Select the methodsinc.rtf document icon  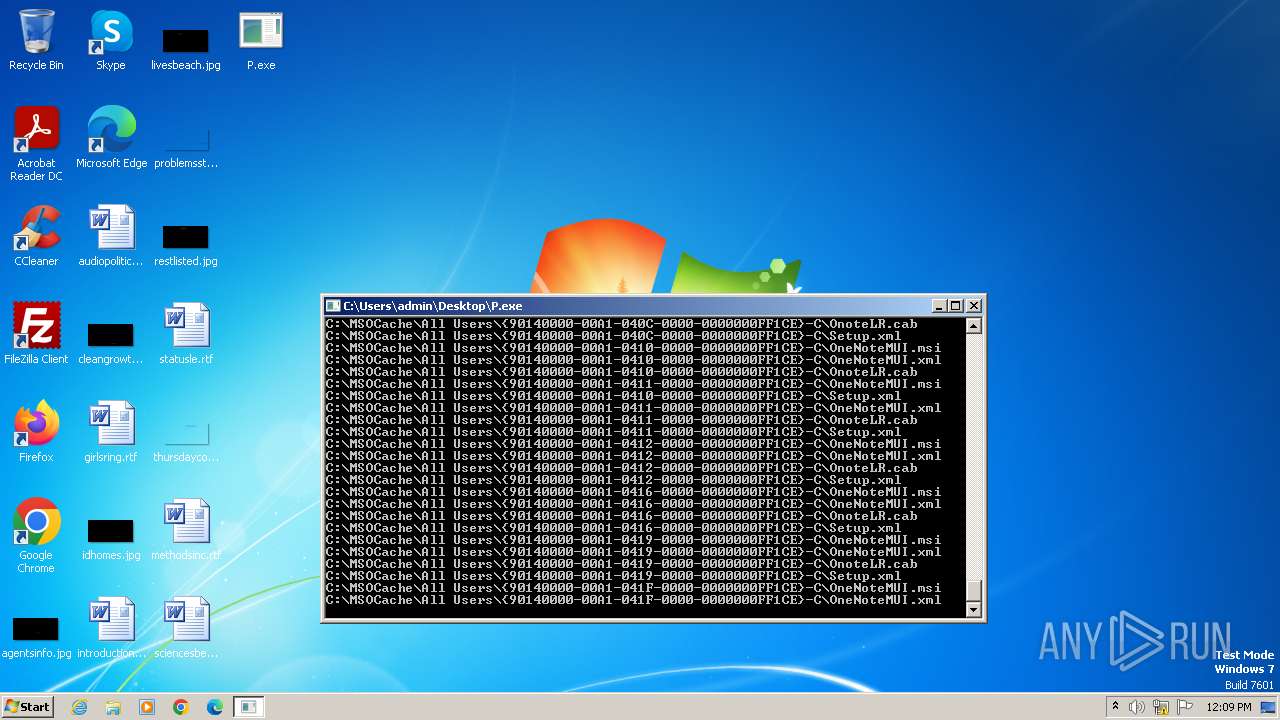(186, 531)
